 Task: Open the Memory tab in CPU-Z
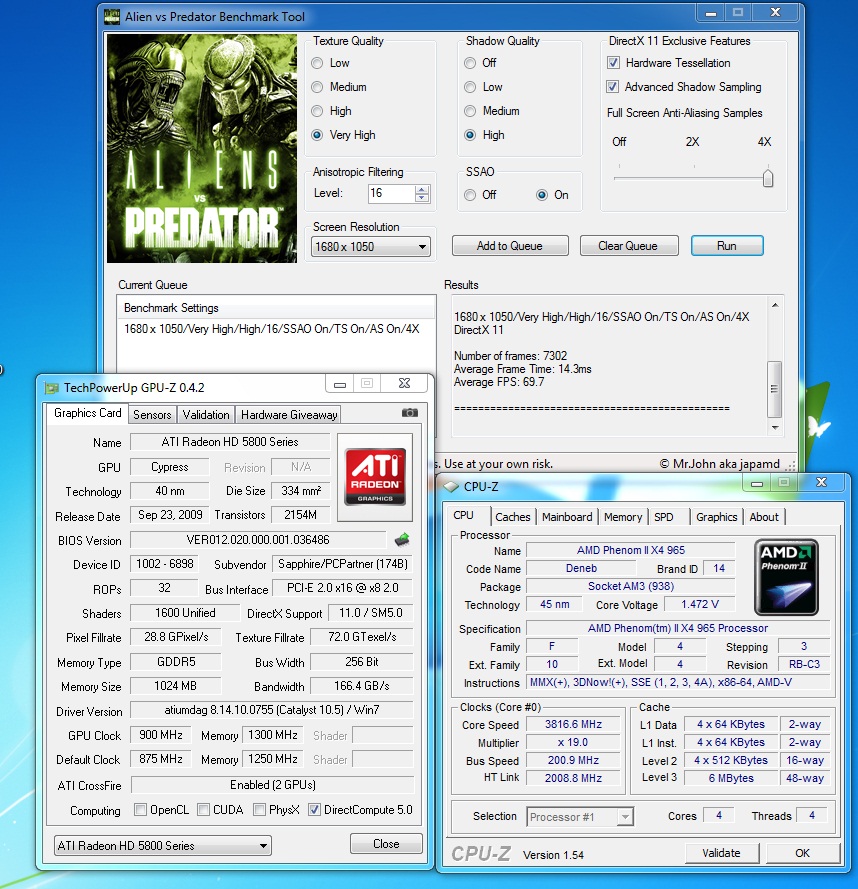click(623, 517)
